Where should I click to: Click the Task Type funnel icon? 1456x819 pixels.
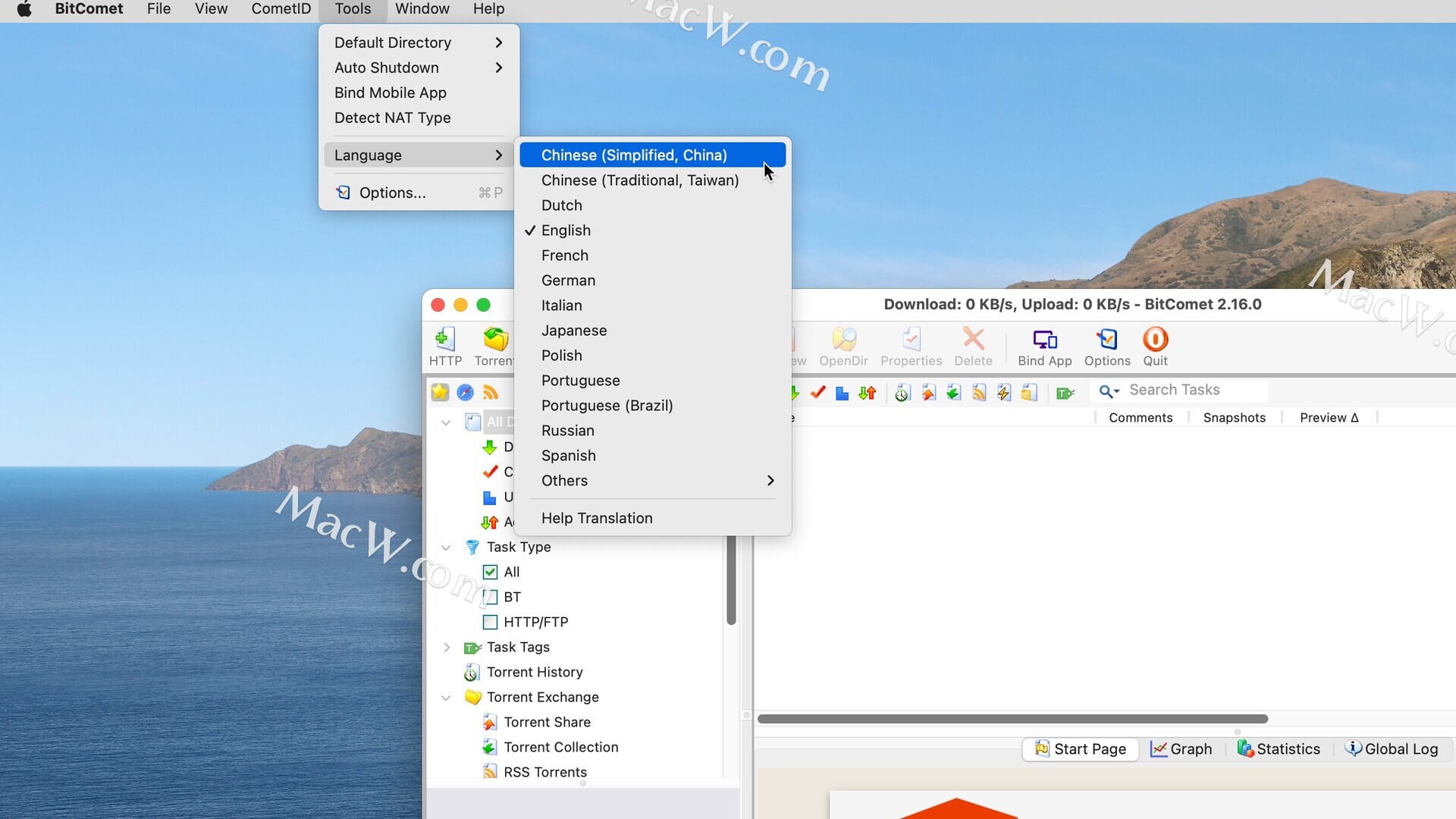[x=472, y=547]
